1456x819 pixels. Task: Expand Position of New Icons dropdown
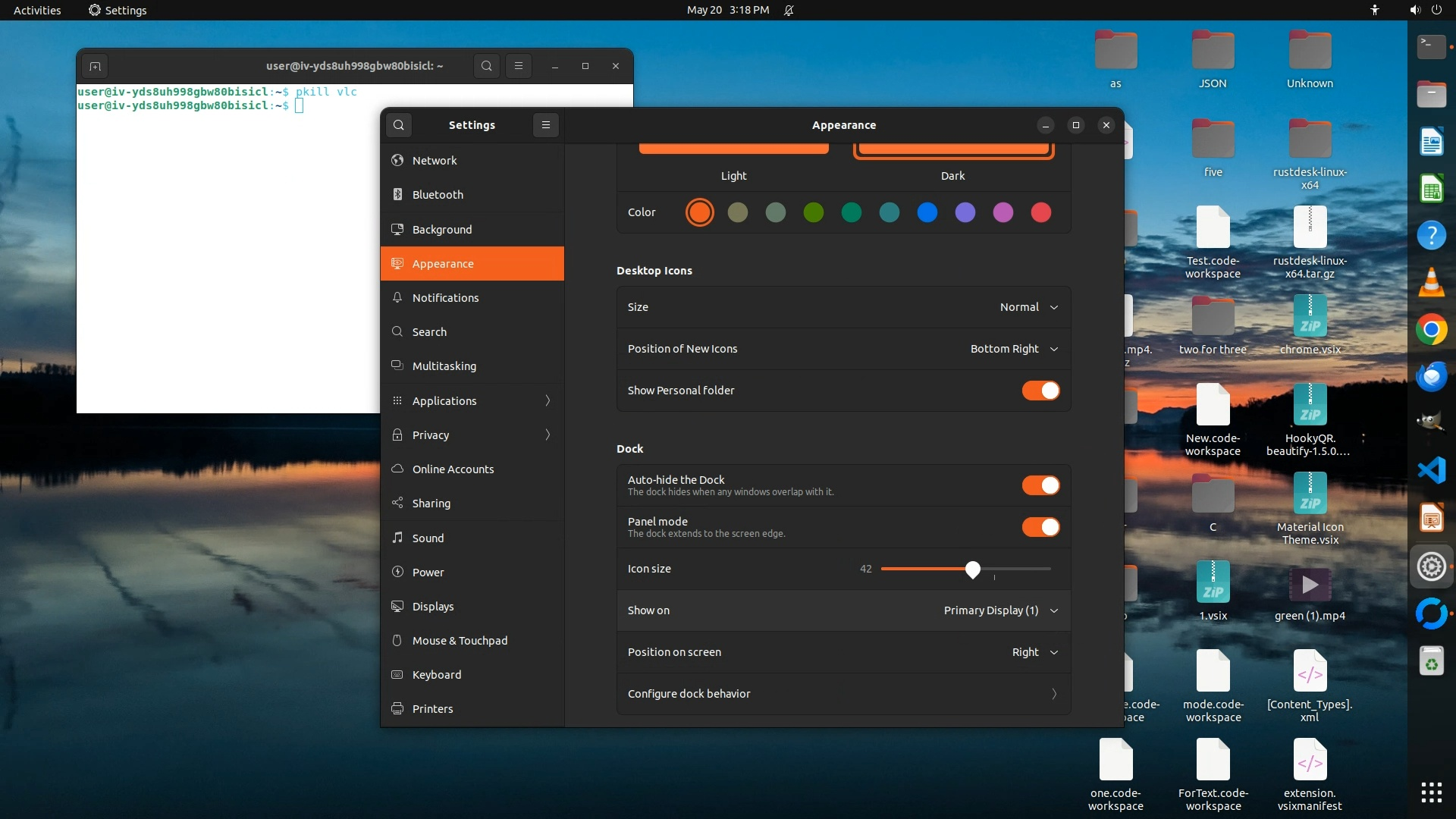(1014, 349)
